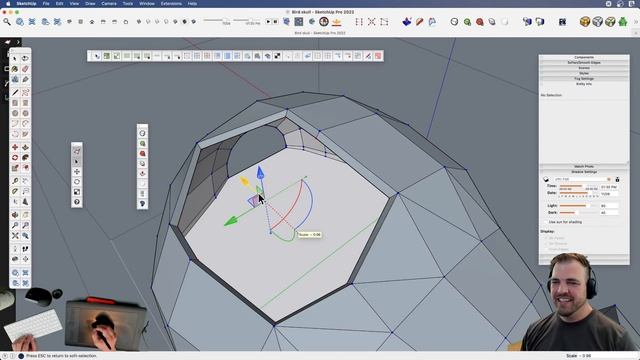Open the Edit menu
The height and width of the screenshot is (360, 640).
click(60, 3)
